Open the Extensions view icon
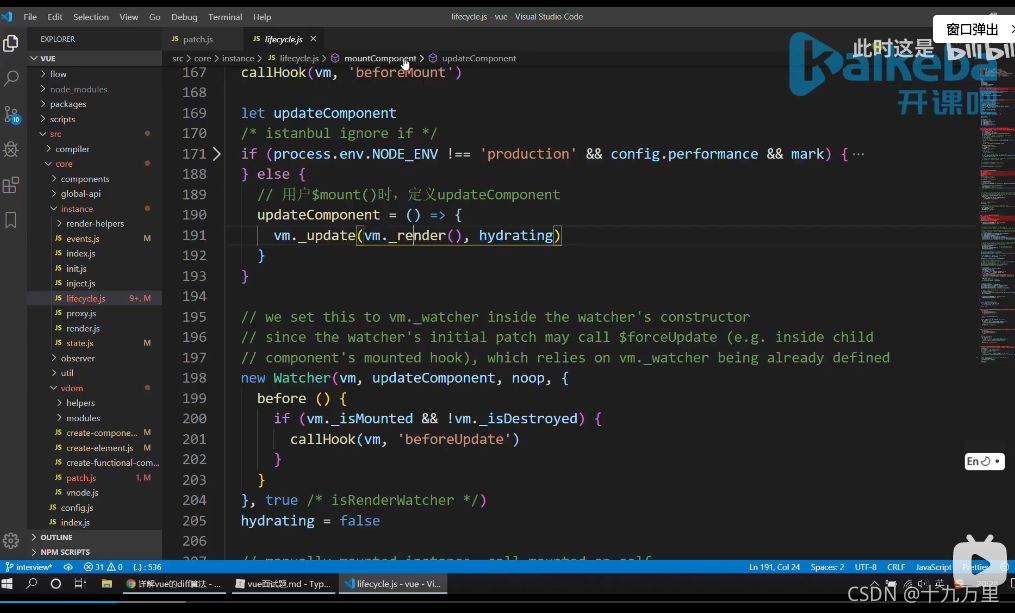The width and height of the screenshot is (1015, 613). (11, 185)
